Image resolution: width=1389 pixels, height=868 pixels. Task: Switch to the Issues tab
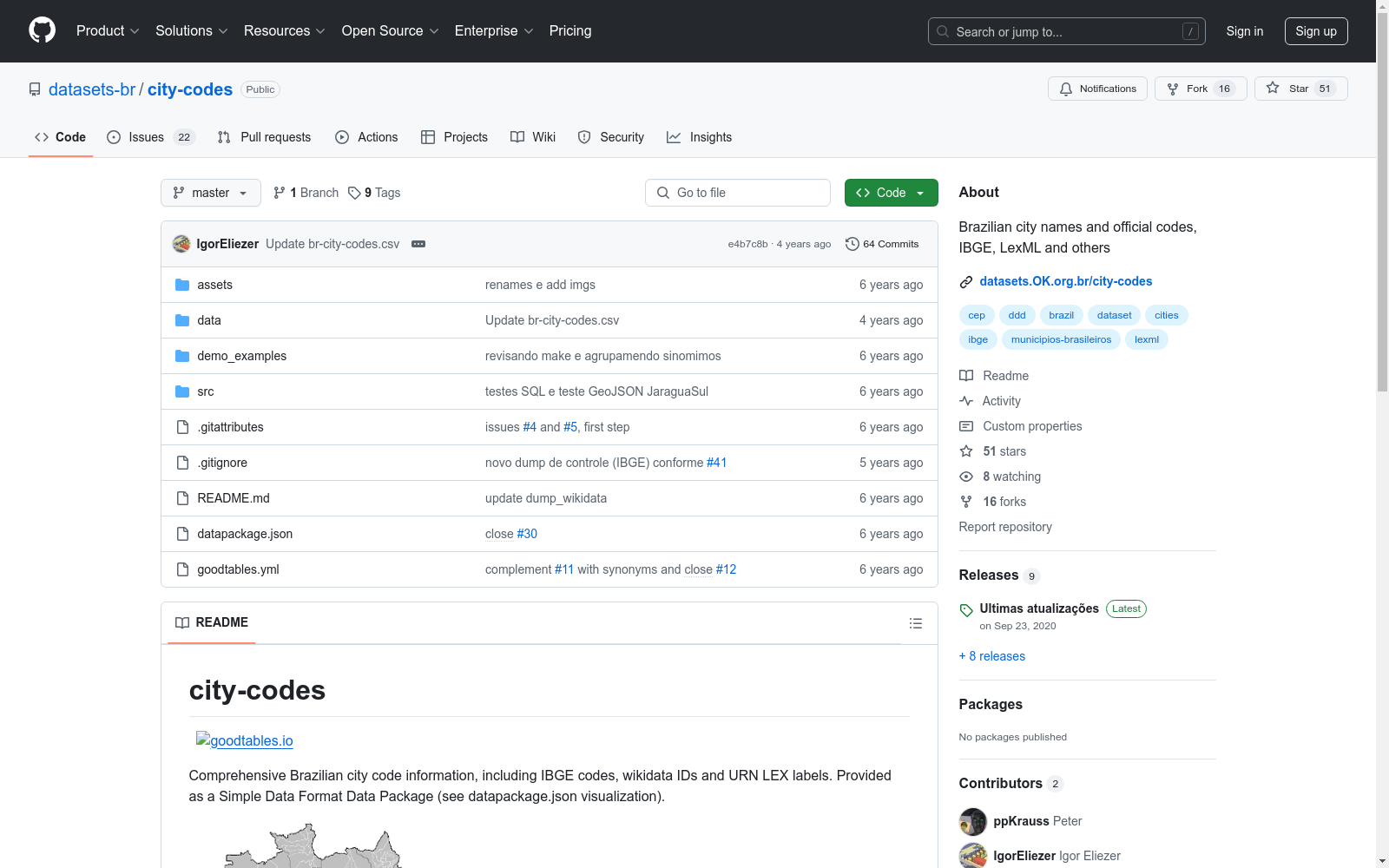pyautogui.click(x=151, y=137)
